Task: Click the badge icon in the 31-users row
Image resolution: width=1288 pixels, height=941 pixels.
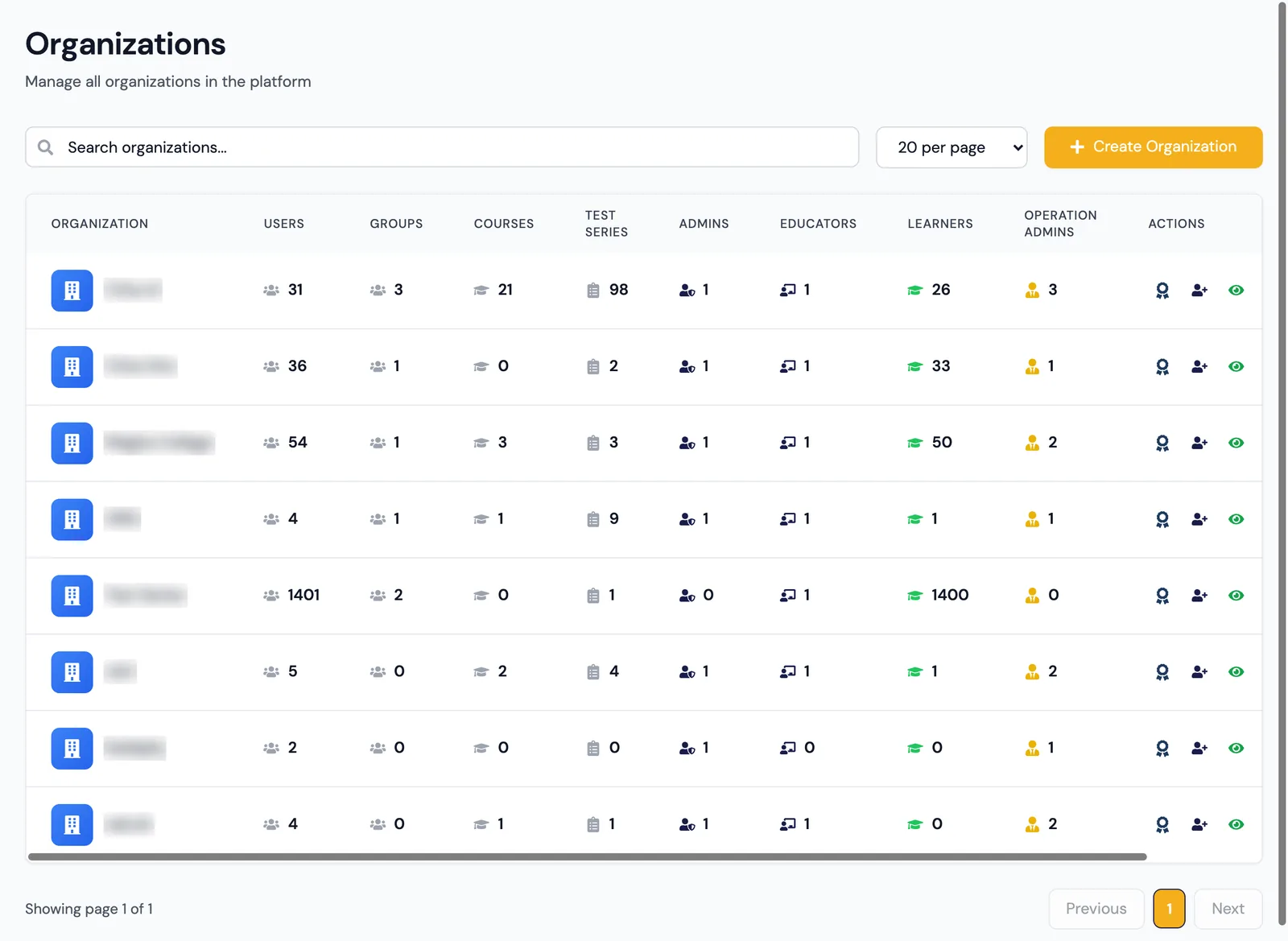Action: 1162,291
